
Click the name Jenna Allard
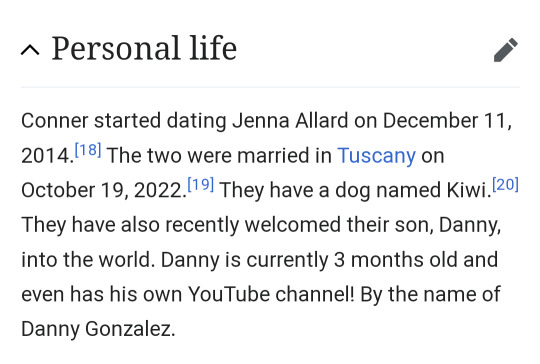[290, 121]
